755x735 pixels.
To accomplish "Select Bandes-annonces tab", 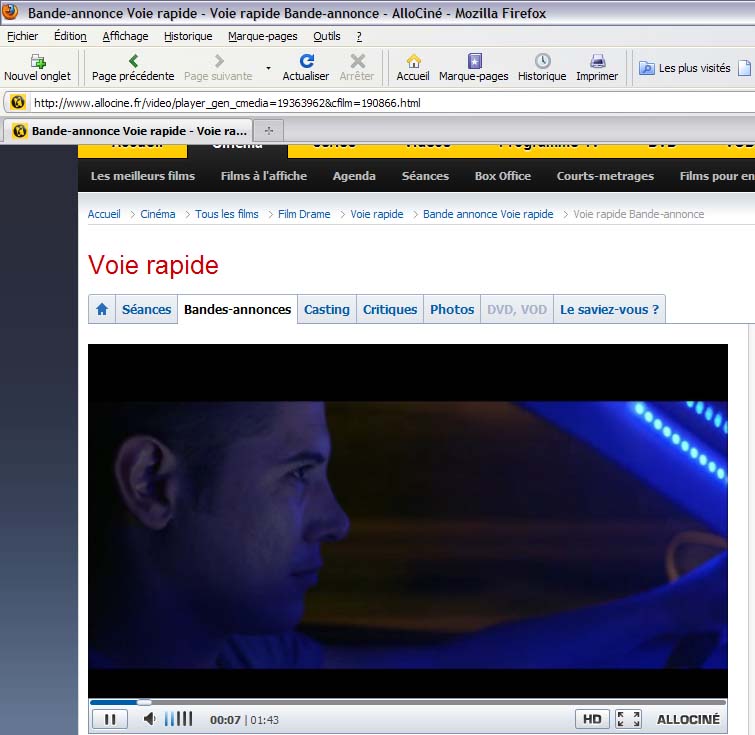I will tap(237, 309).
